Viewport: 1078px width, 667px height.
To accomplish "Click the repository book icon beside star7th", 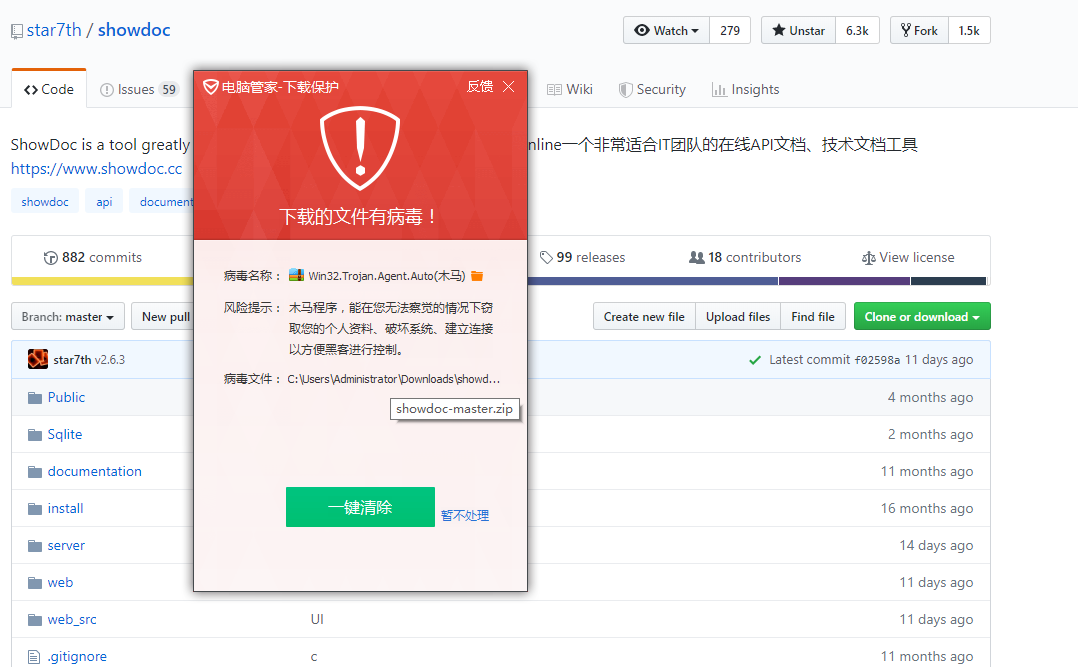I will click(x=16, y=31).
